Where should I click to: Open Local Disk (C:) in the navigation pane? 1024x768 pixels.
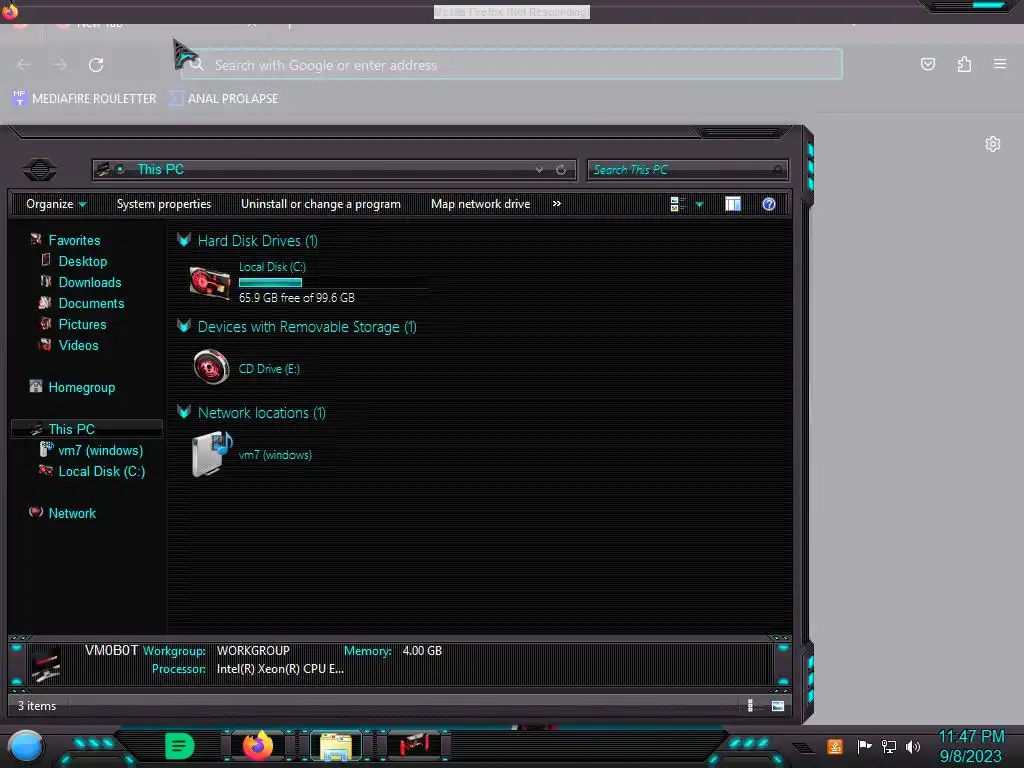click(x=101, y=471)
